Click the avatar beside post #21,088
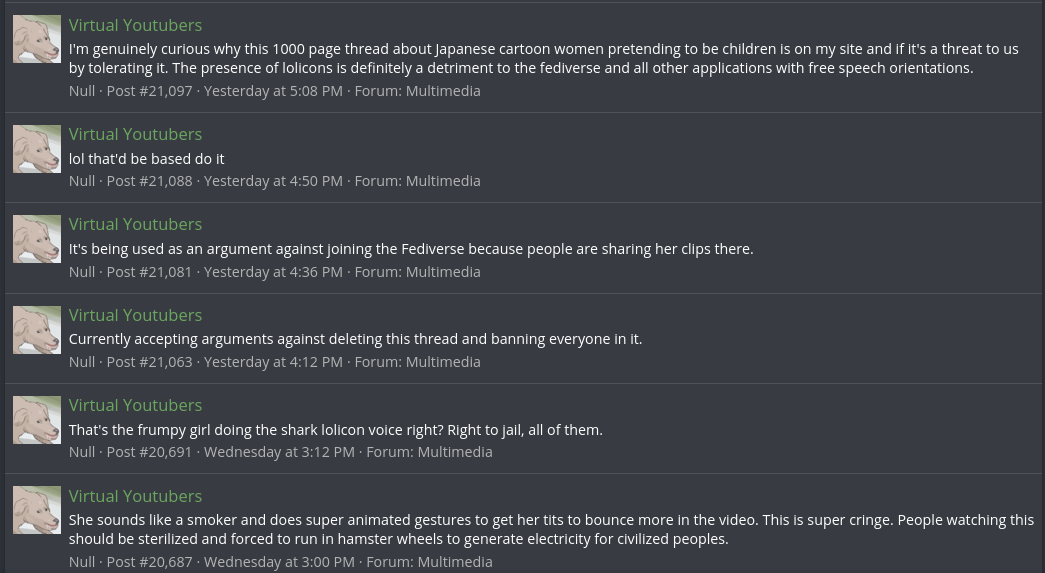 tap(37, 149)
